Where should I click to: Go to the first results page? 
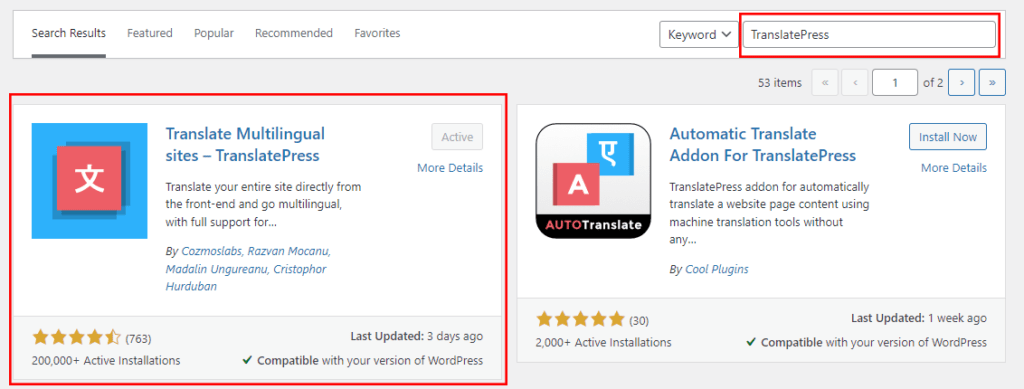(825, 83)
